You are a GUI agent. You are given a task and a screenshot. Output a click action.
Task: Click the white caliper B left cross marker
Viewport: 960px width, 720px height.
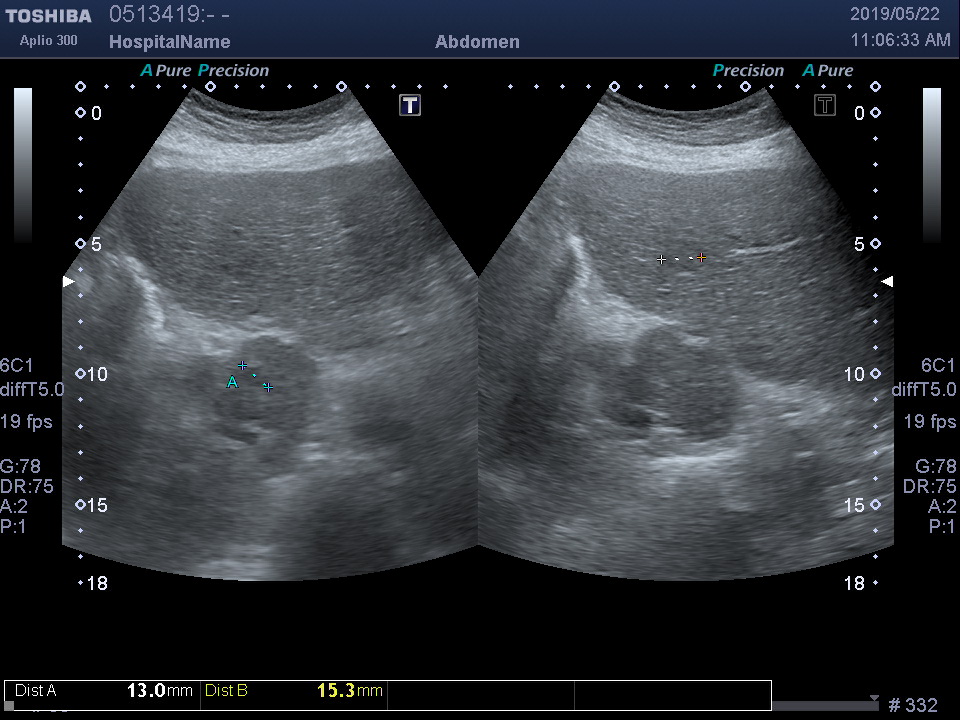coord(661,259)
